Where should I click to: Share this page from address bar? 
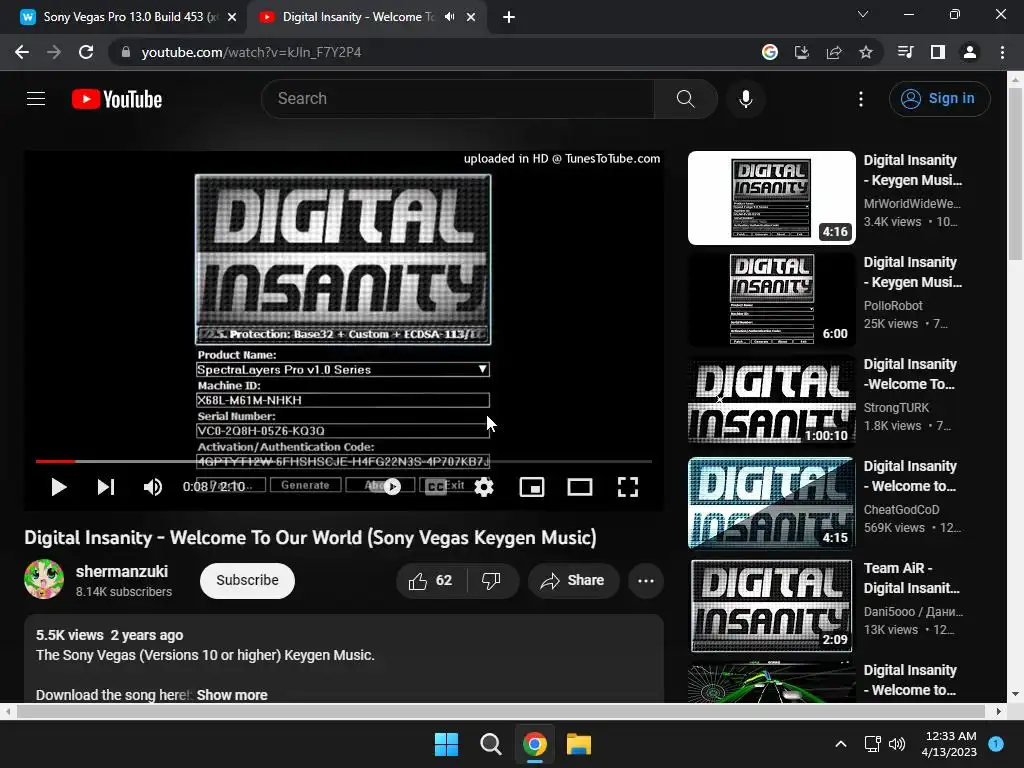tap(834, 52)
